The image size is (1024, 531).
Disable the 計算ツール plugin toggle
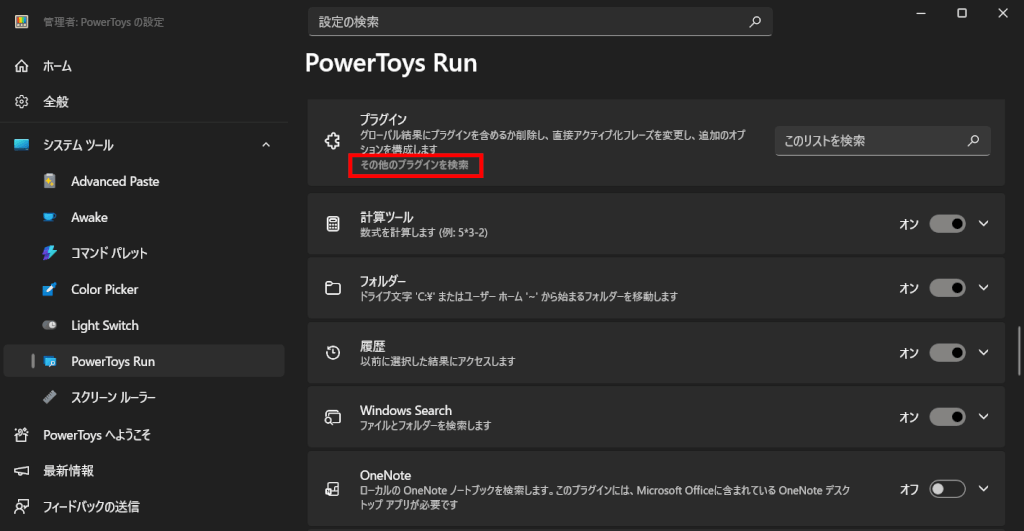[x=946, y=224]
